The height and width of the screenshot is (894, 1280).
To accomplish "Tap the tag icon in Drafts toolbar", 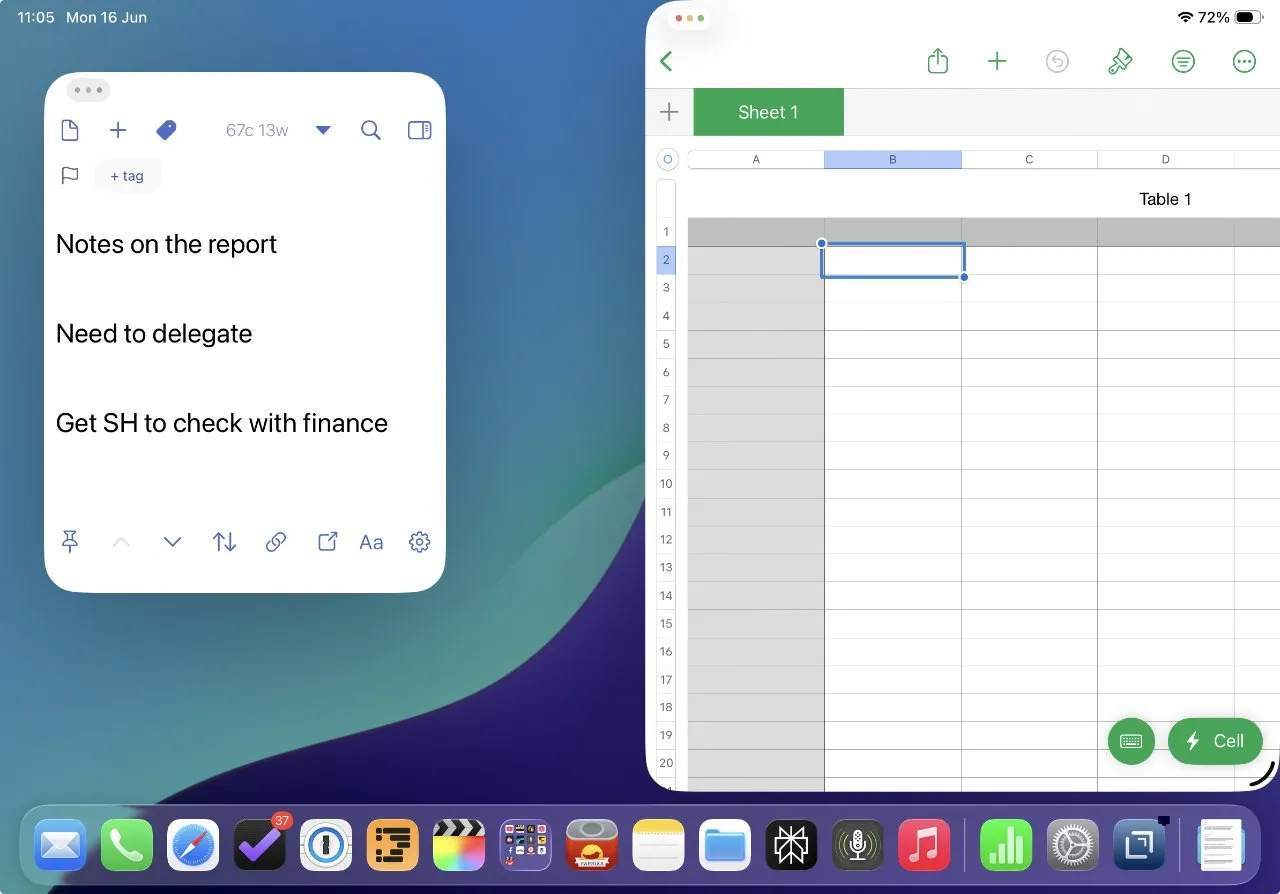I will point(166,130).
